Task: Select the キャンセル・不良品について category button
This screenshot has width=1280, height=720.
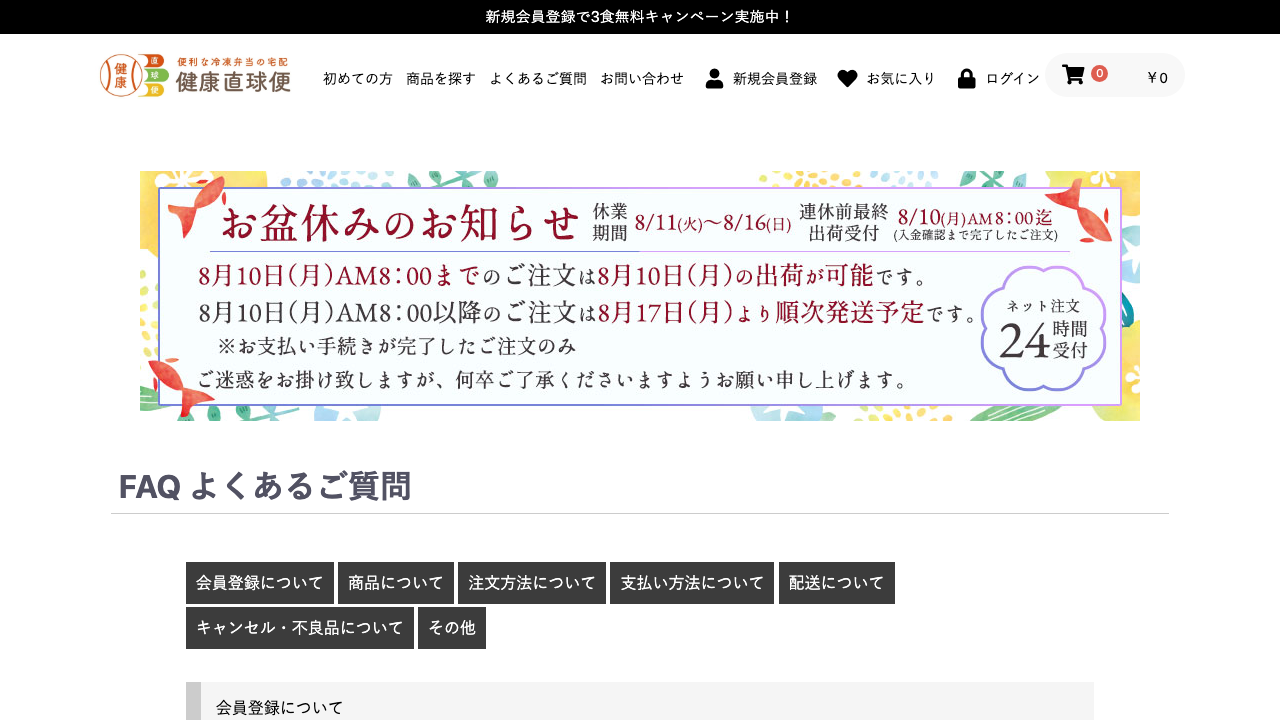Action: click(300, 628)
